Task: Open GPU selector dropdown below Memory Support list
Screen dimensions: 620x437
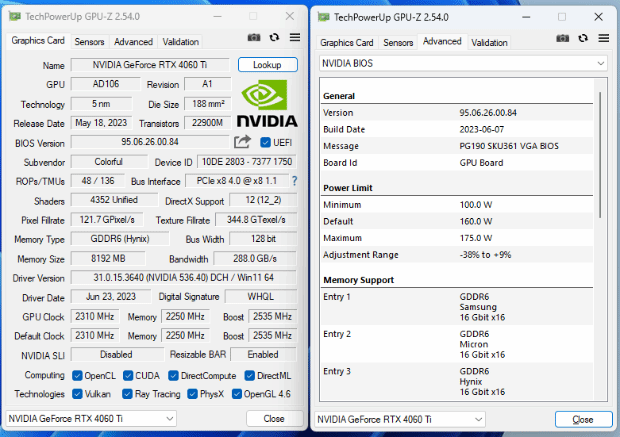Action: coord(428,418)
